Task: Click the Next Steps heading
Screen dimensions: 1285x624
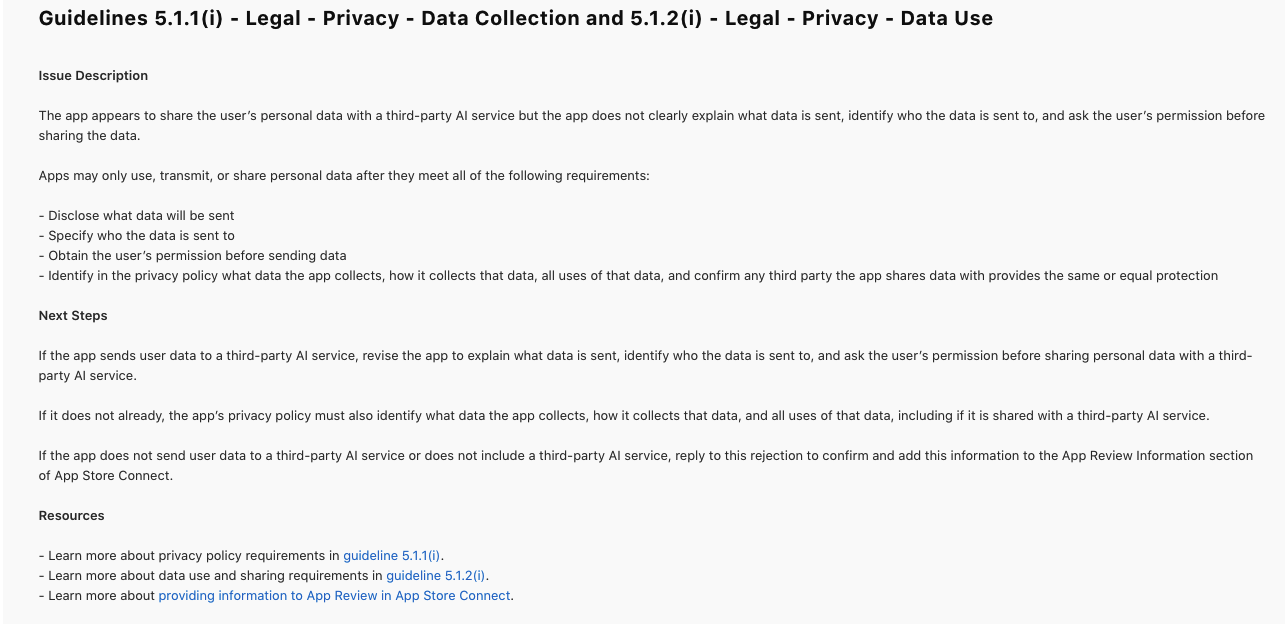Action: pos(73,315)
